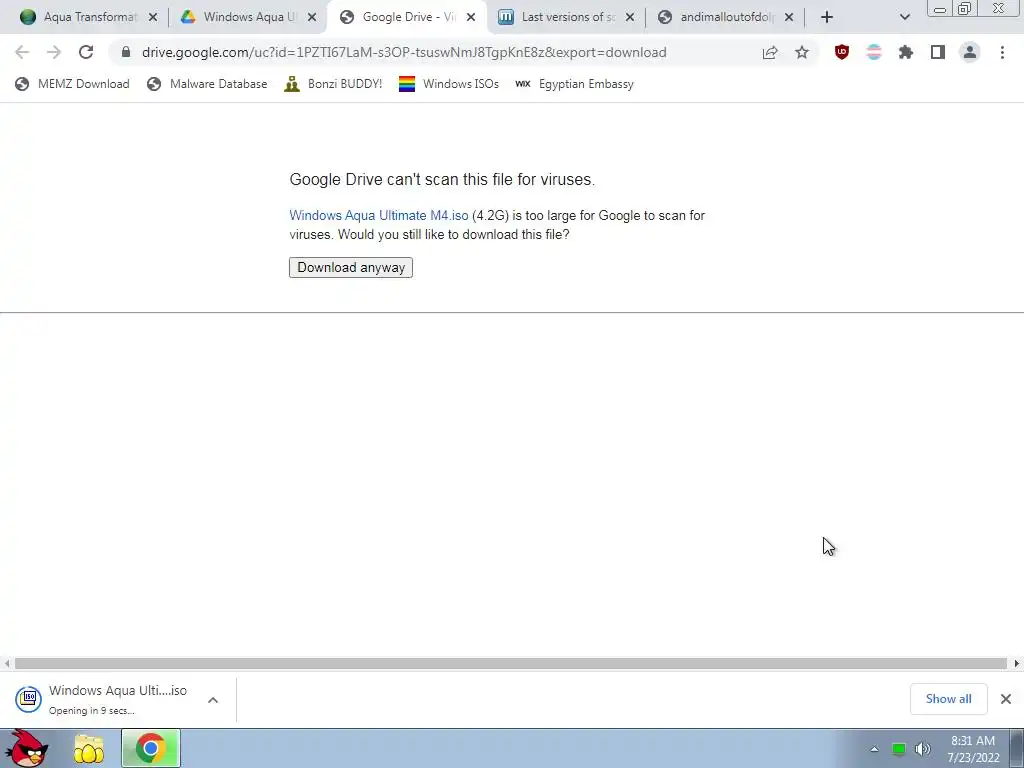This screenshot has width=1024, height=768.
Task: Click the Download anyway button
Action: click(x=351, y=267)
